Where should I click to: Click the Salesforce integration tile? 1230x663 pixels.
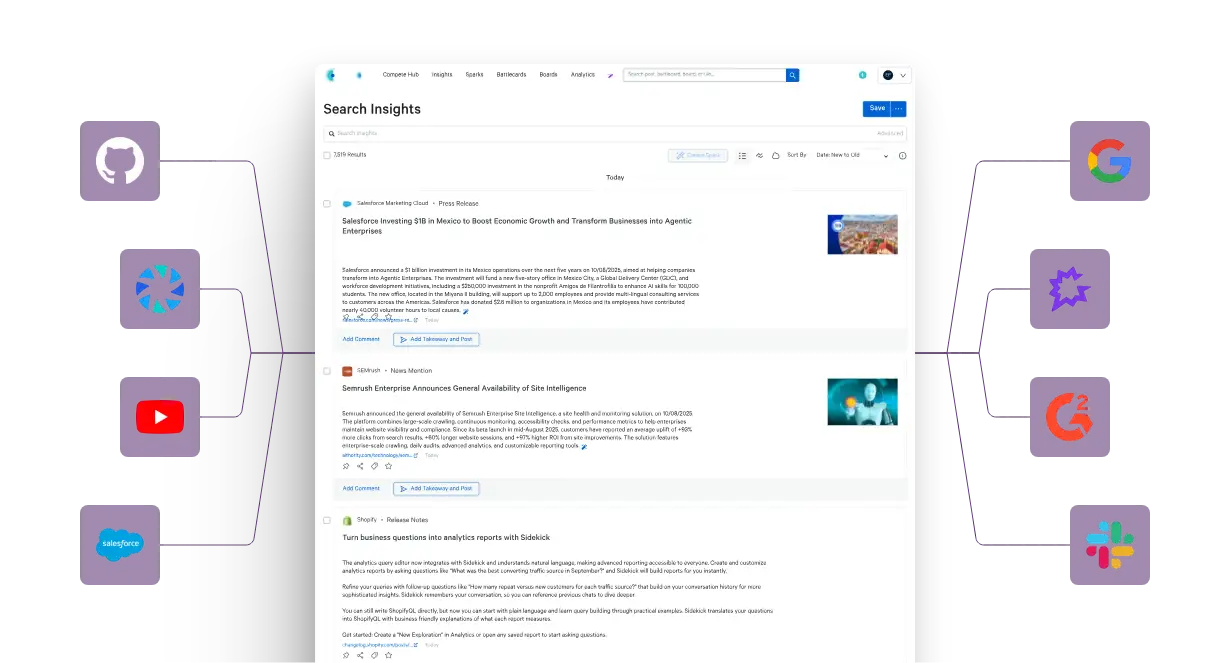[120, 545]
